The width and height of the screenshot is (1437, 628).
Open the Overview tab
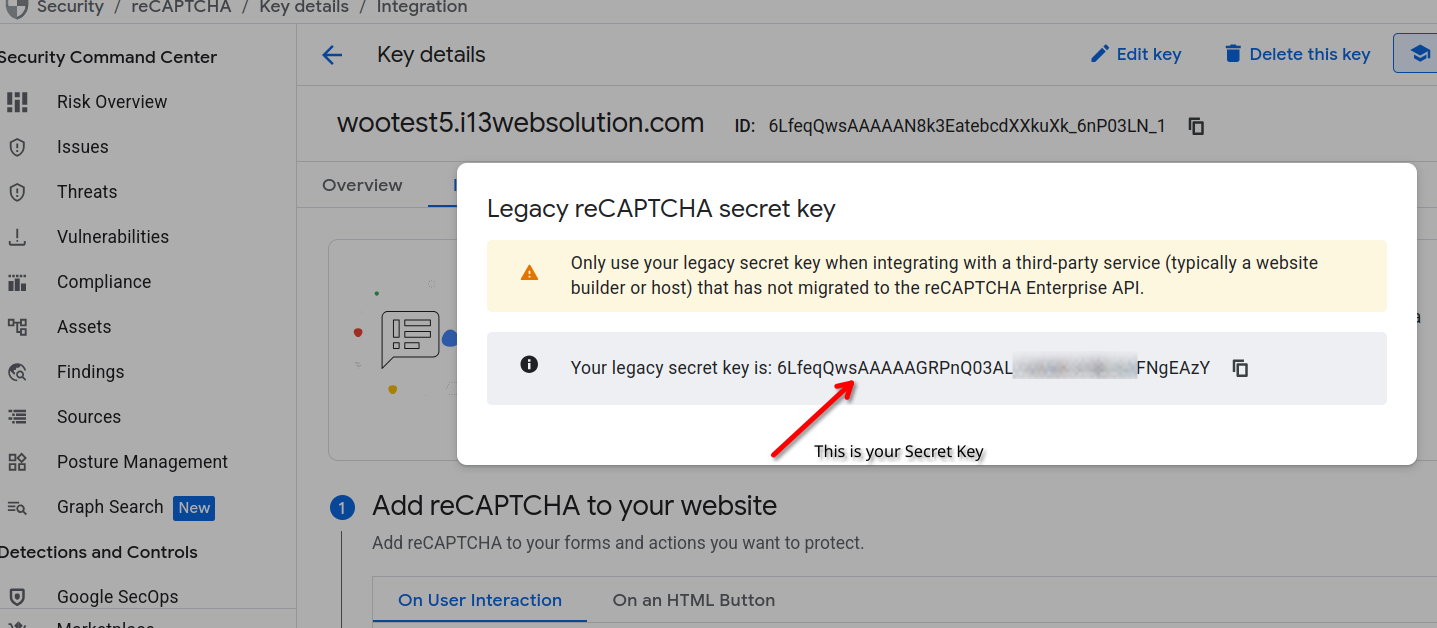[x=362, y=185]
